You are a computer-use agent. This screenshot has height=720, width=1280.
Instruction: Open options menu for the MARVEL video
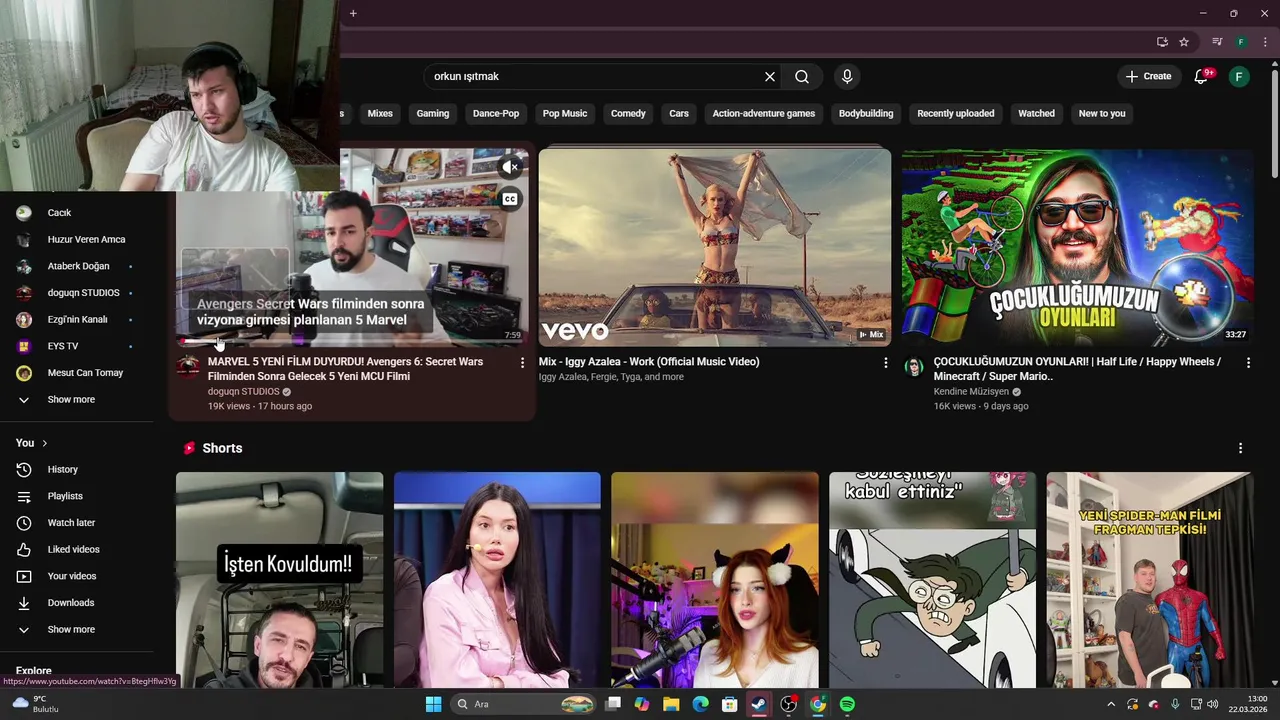[x=522, y=363]
